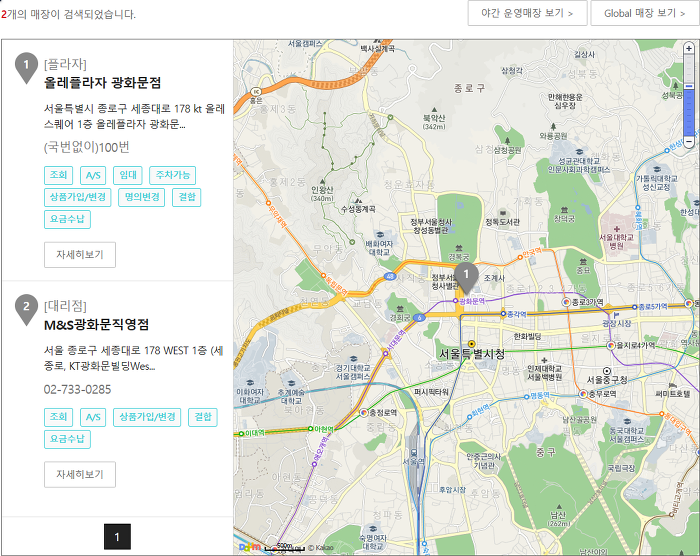
Task: Click the 을지로4가역 station label on map
Action: 636,345
